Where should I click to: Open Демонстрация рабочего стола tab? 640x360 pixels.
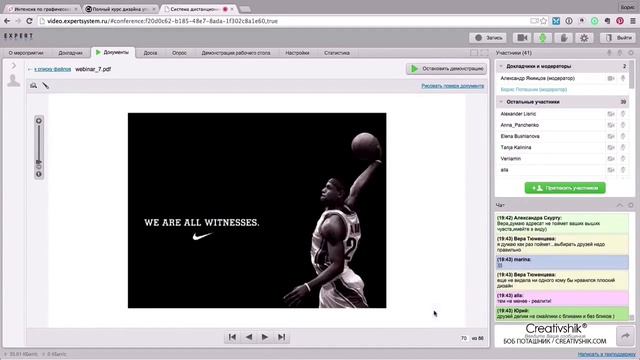tap(236, 53)
